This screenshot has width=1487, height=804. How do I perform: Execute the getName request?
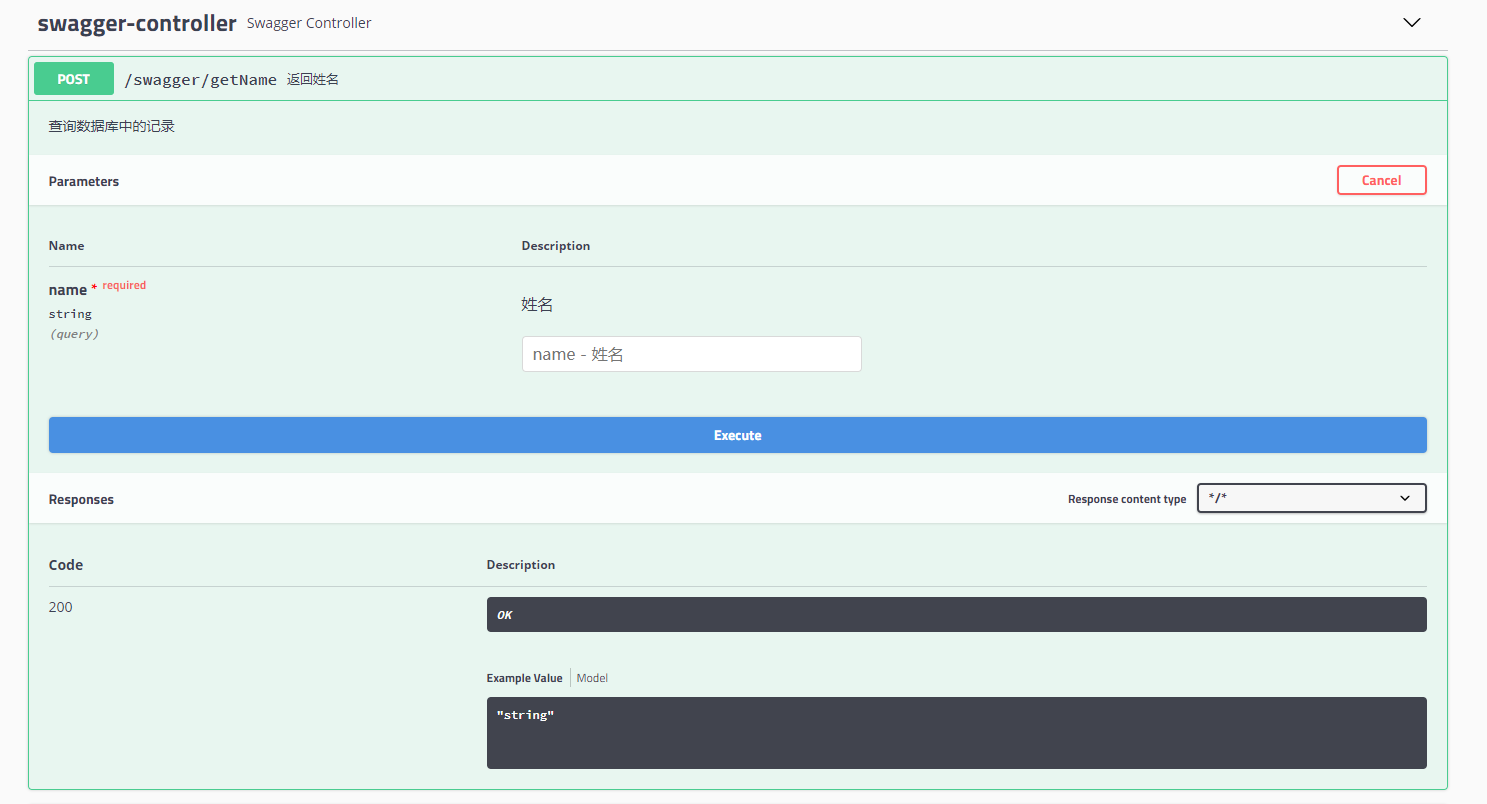[x=737, y=435]
